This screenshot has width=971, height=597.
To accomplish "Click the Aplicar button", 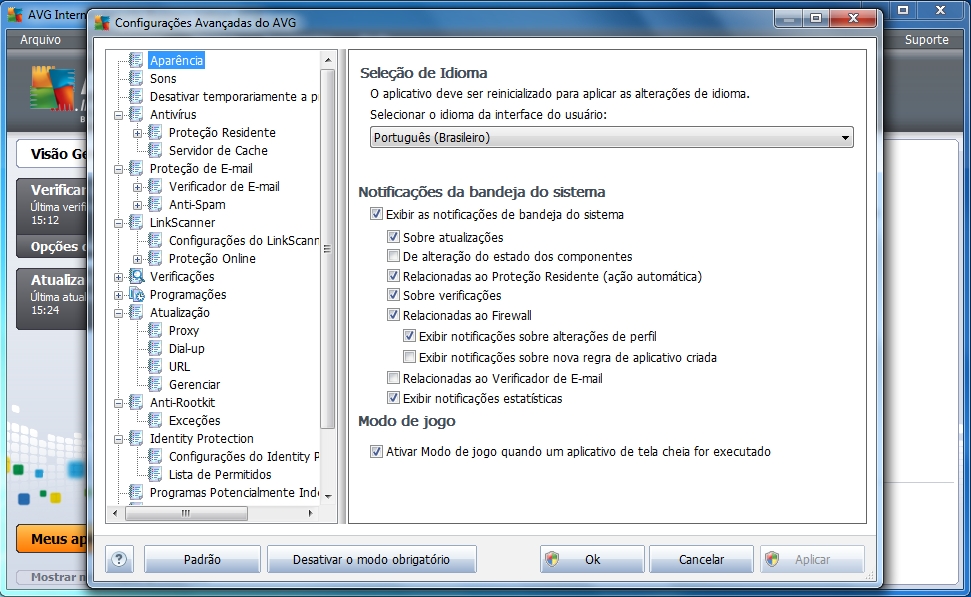I will (x=812, y=559).
